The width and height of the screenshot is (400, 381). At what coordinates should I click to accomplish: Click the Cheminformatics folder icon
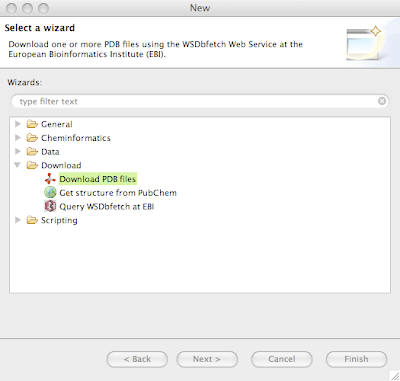tap(32, 138)
